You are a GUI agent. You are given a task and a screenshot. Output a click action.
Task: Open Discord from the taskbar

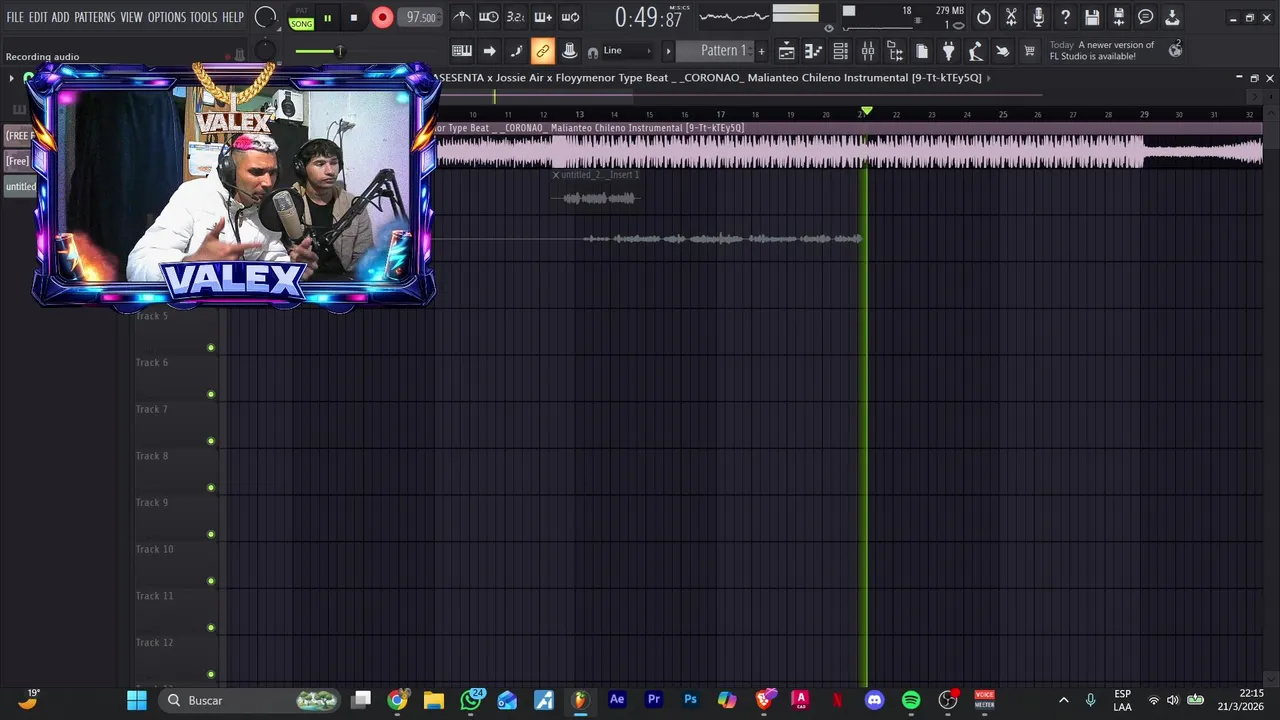875,700
